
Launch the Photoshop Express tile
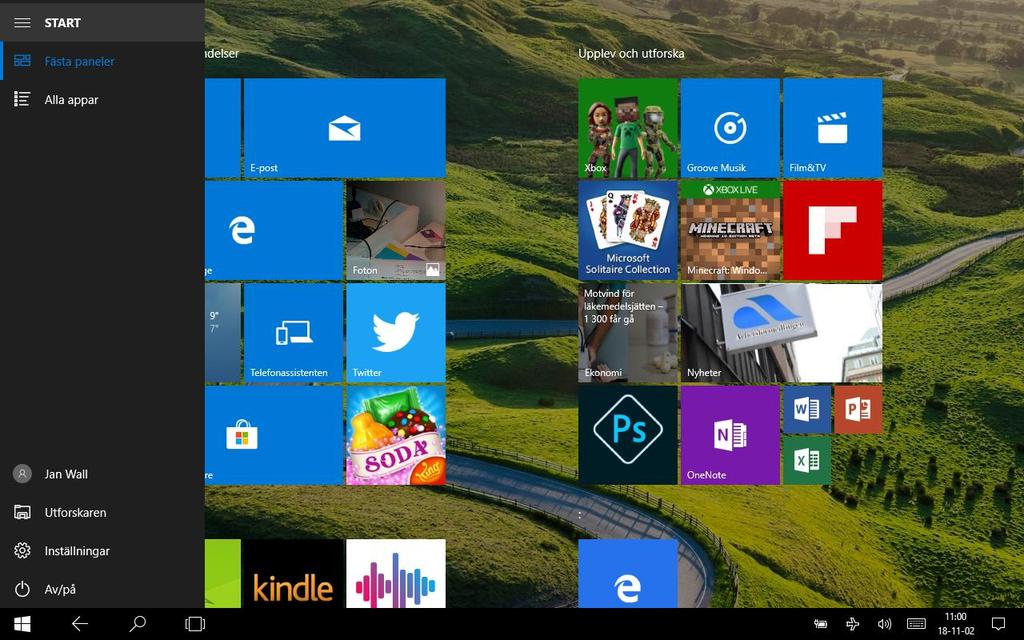tap(628, 436)
